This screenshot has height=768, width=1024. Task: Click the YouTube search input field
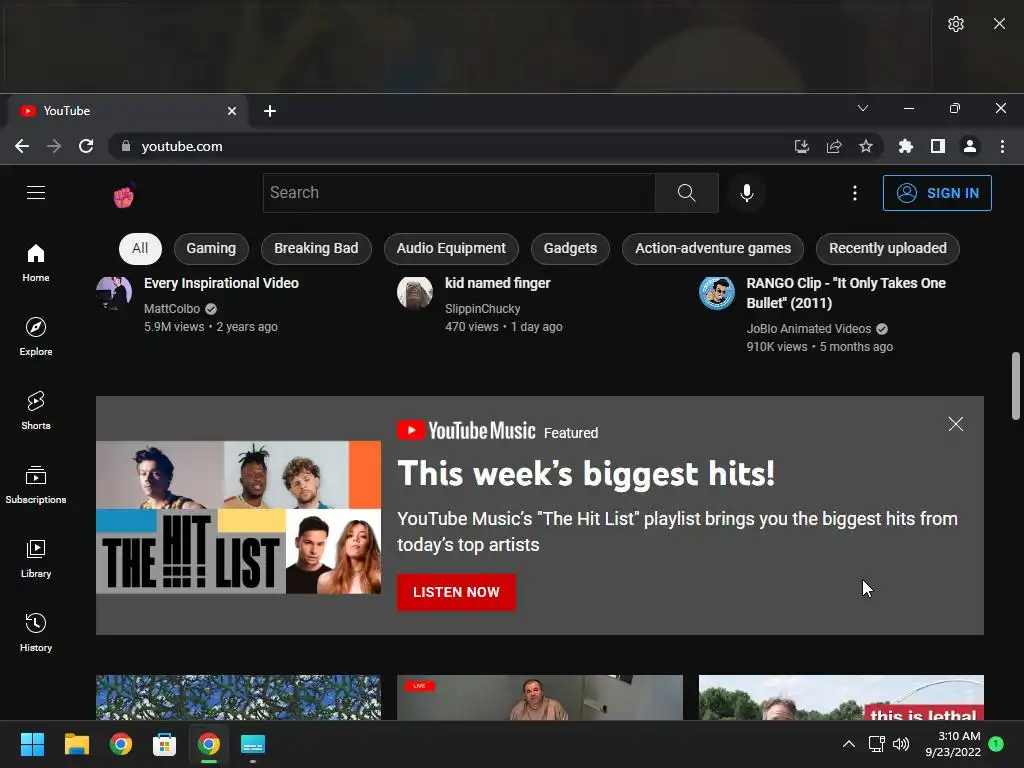coord(459,193)
